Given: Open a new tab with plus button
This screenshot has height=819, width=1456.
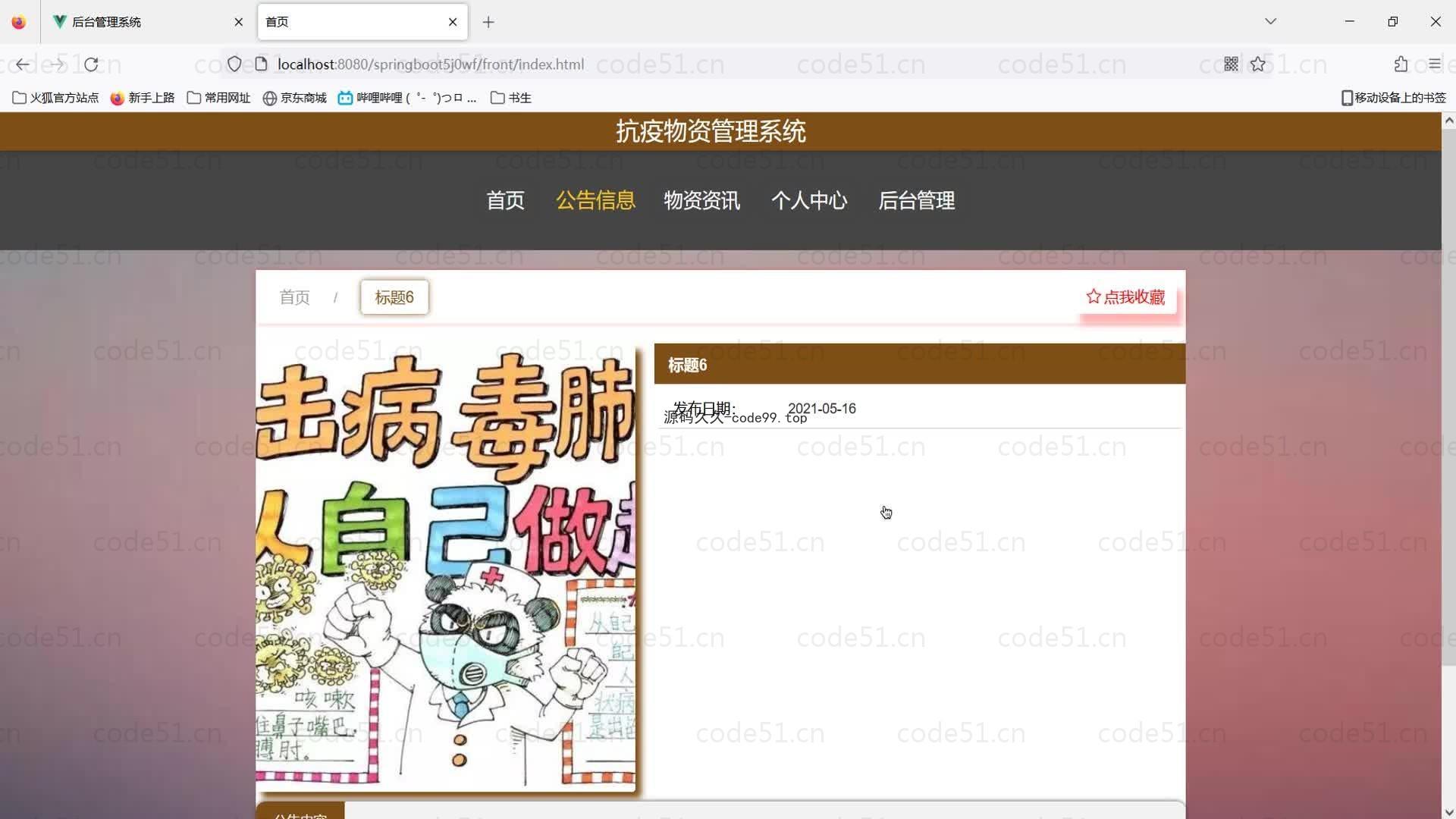Looking at the screenshot, I should pyautogui.click(x=488, y=22).
